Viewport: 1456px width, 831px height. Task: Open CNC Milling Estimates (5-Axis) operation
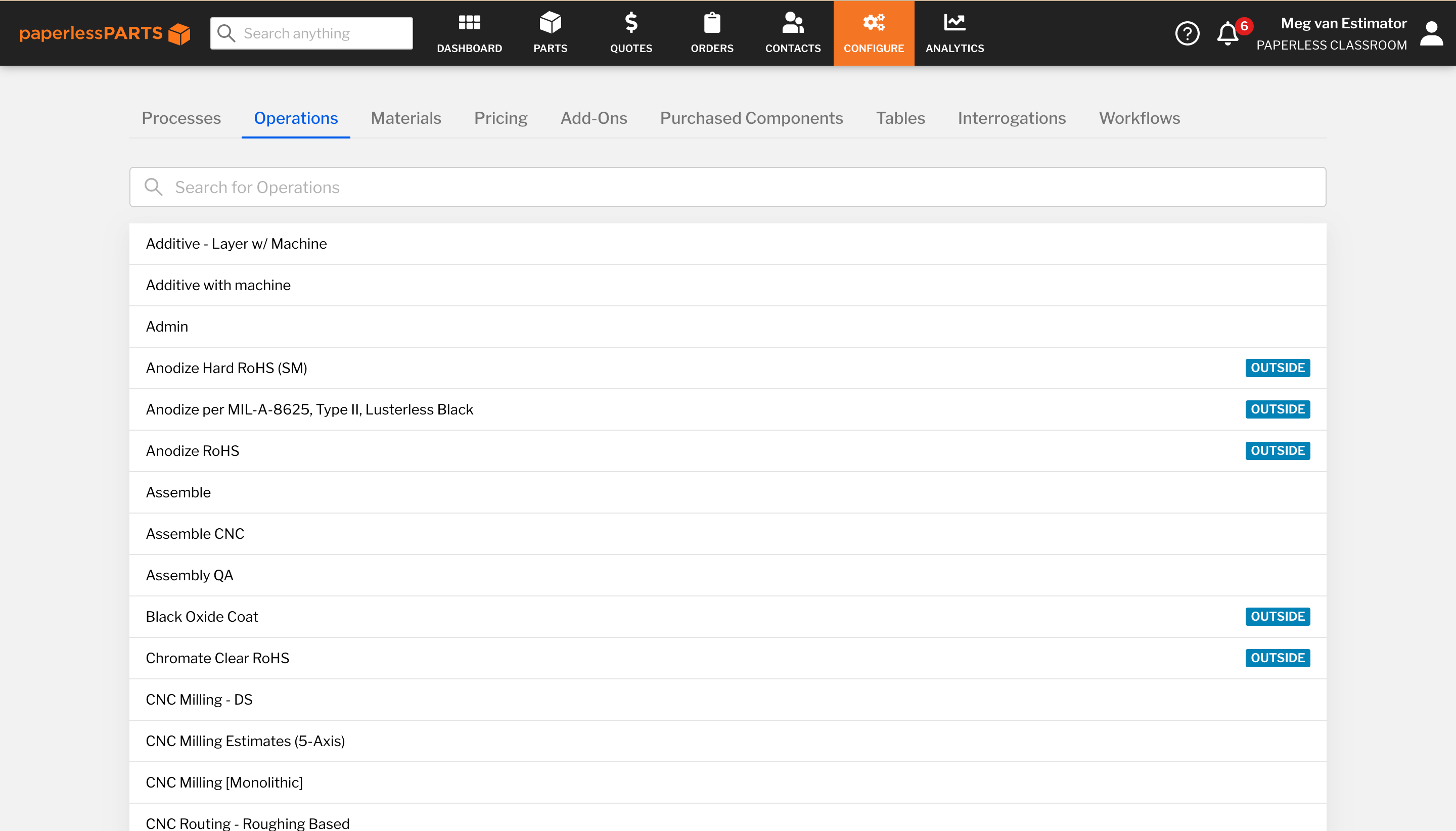pos(245,741)
